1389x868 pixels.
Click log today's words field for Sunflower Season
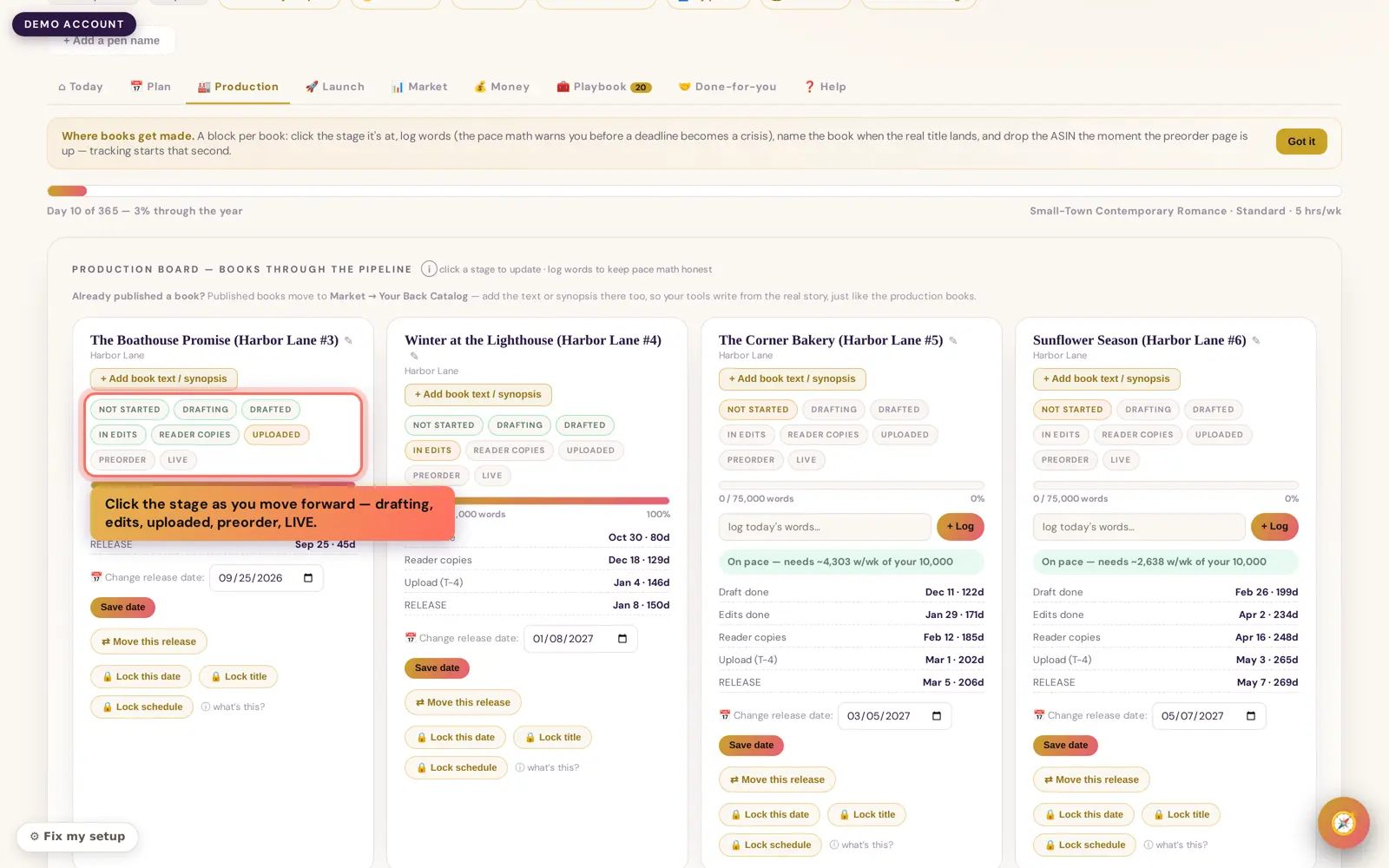click(x=1139, y=527)
